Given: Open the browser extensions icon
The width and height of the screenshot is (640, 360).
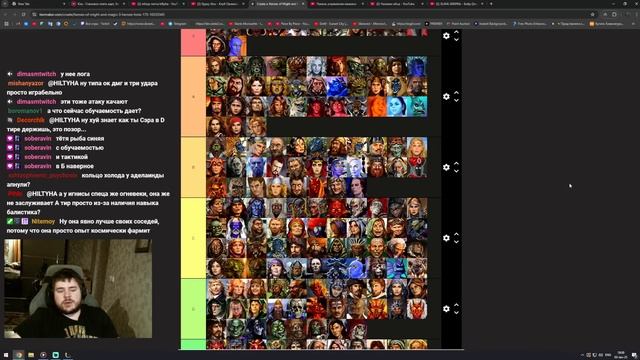Looking at the screenshot, I should pos(614,14).
